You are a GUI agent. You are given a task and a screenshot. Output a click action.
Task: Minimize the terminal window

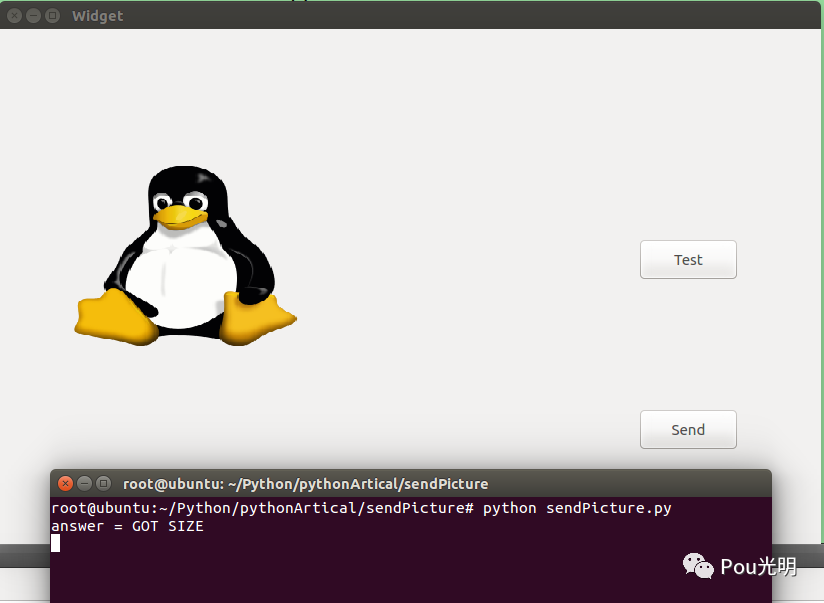85,483
